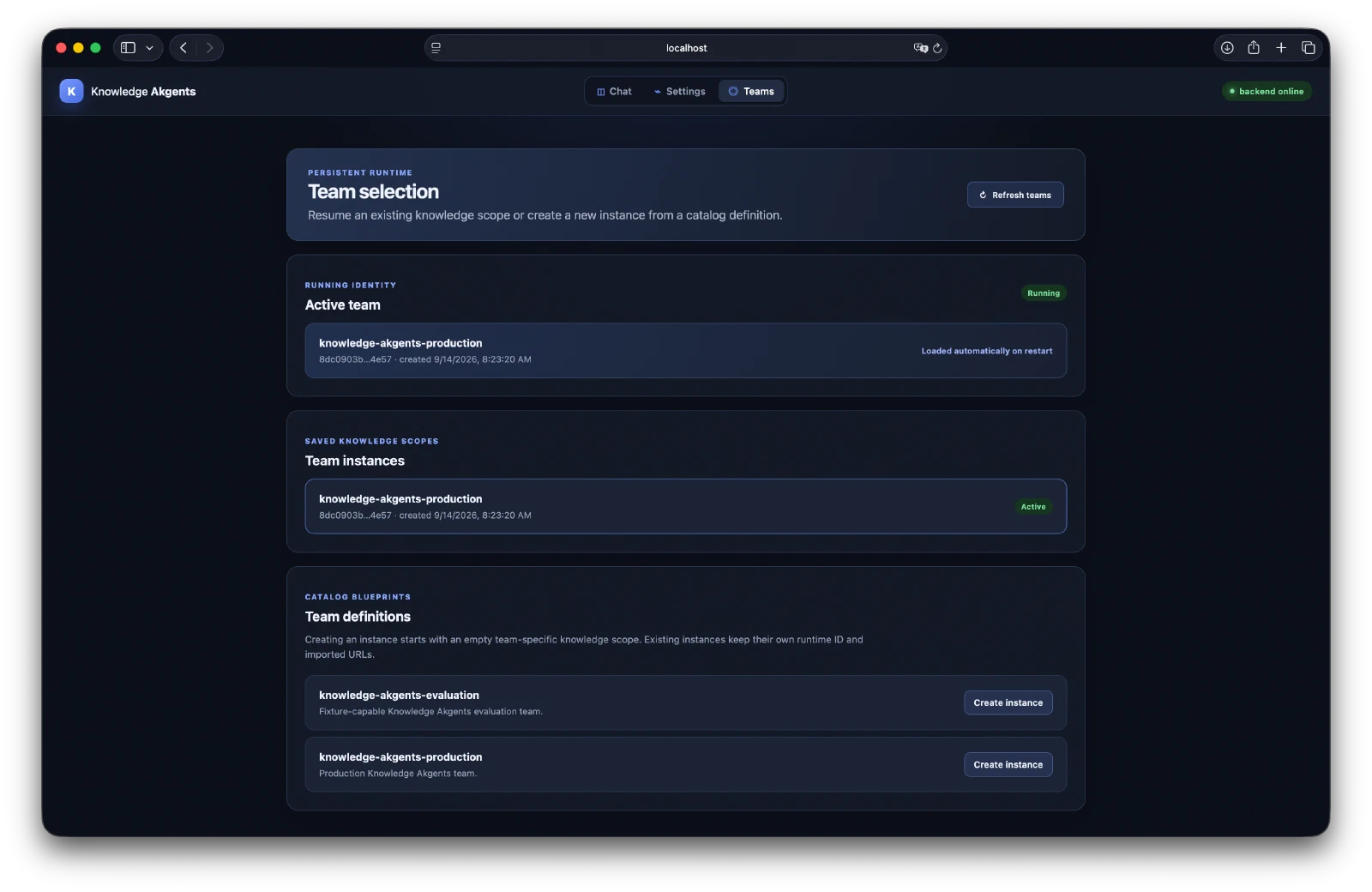
Task: Switch to the Chat tab
Action: 614,91
